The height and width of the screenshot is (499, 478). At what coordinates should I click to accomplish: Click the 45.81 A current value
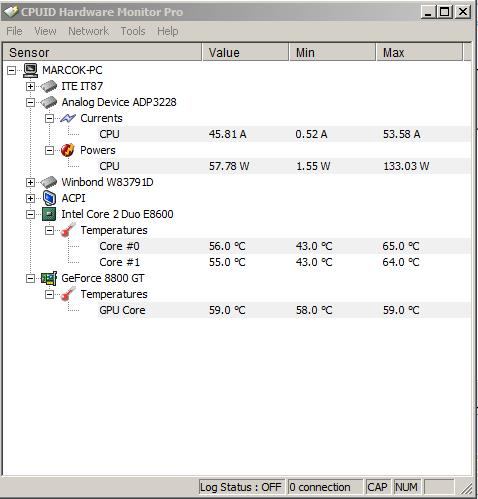pyautogui.click(x=228, y=134)
